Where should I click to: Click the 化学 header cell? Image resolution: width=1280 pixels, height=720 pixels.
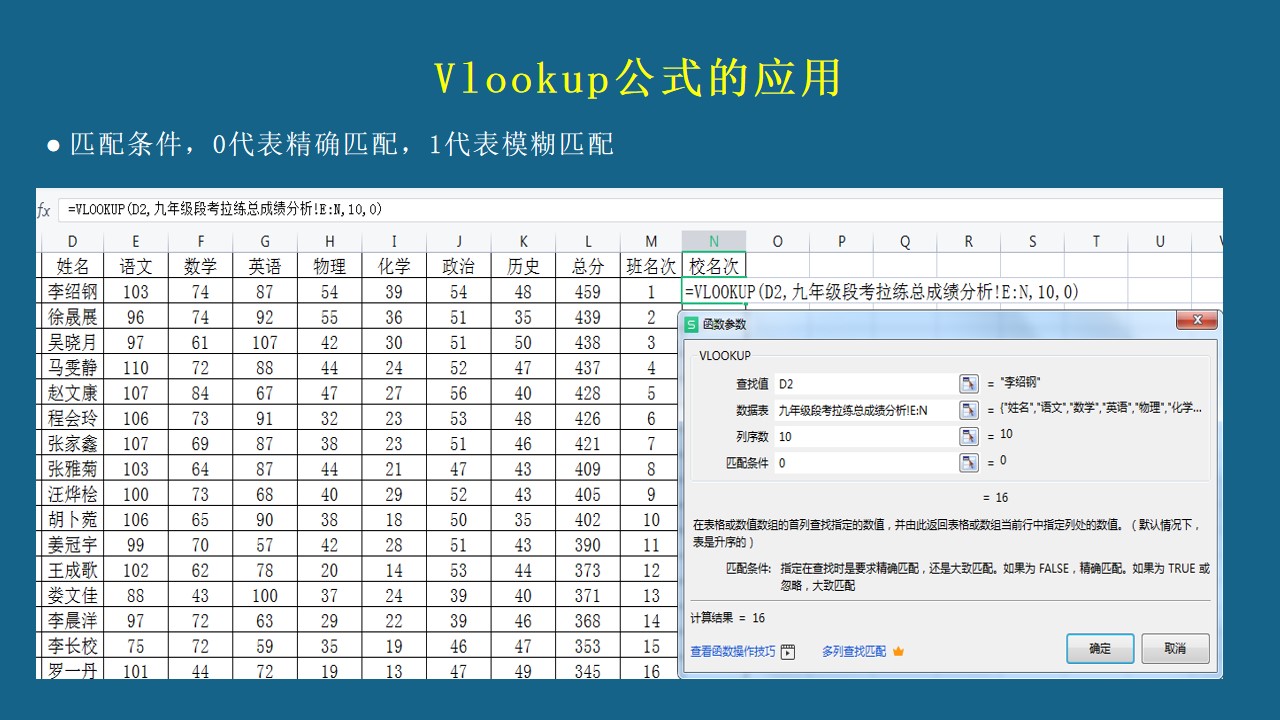tap(394, 266)
